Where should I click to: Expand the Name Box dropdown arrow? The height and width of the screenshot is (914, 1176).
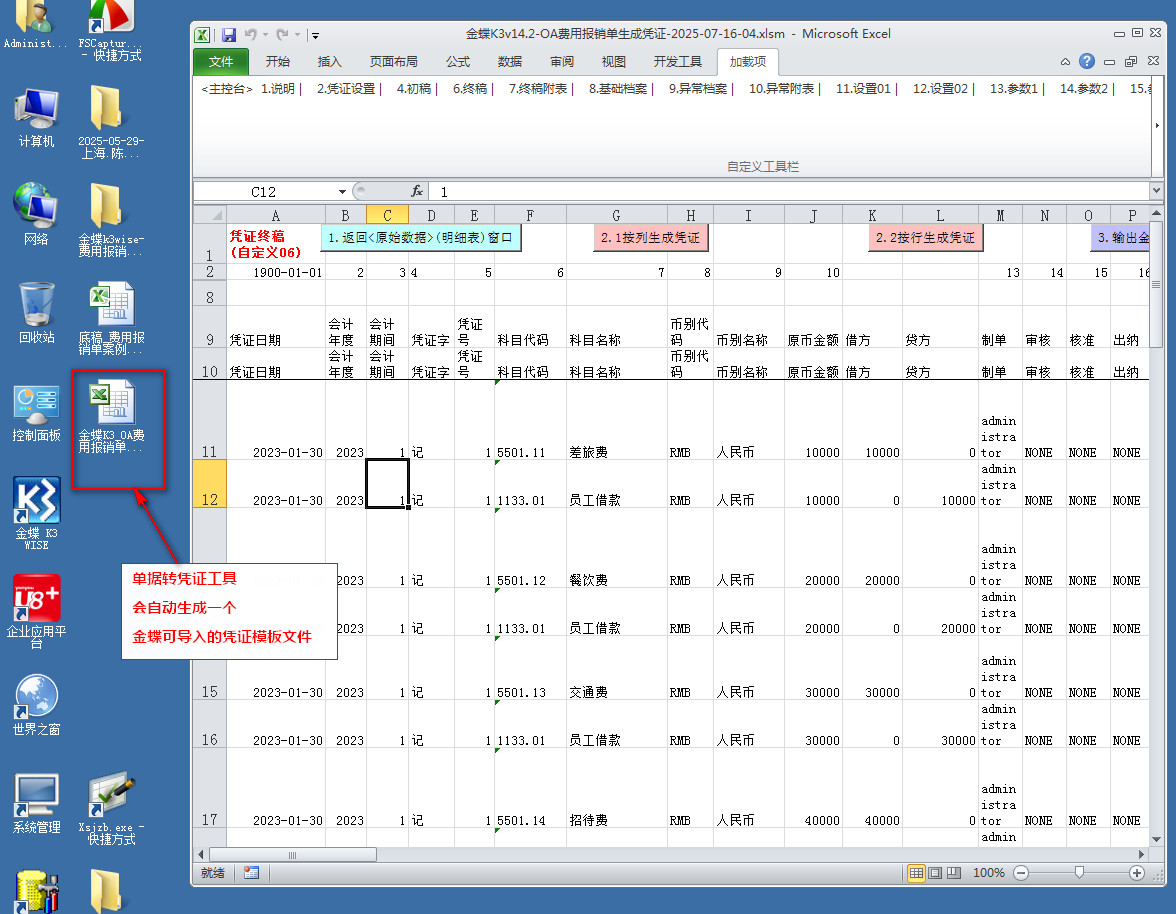342,192
